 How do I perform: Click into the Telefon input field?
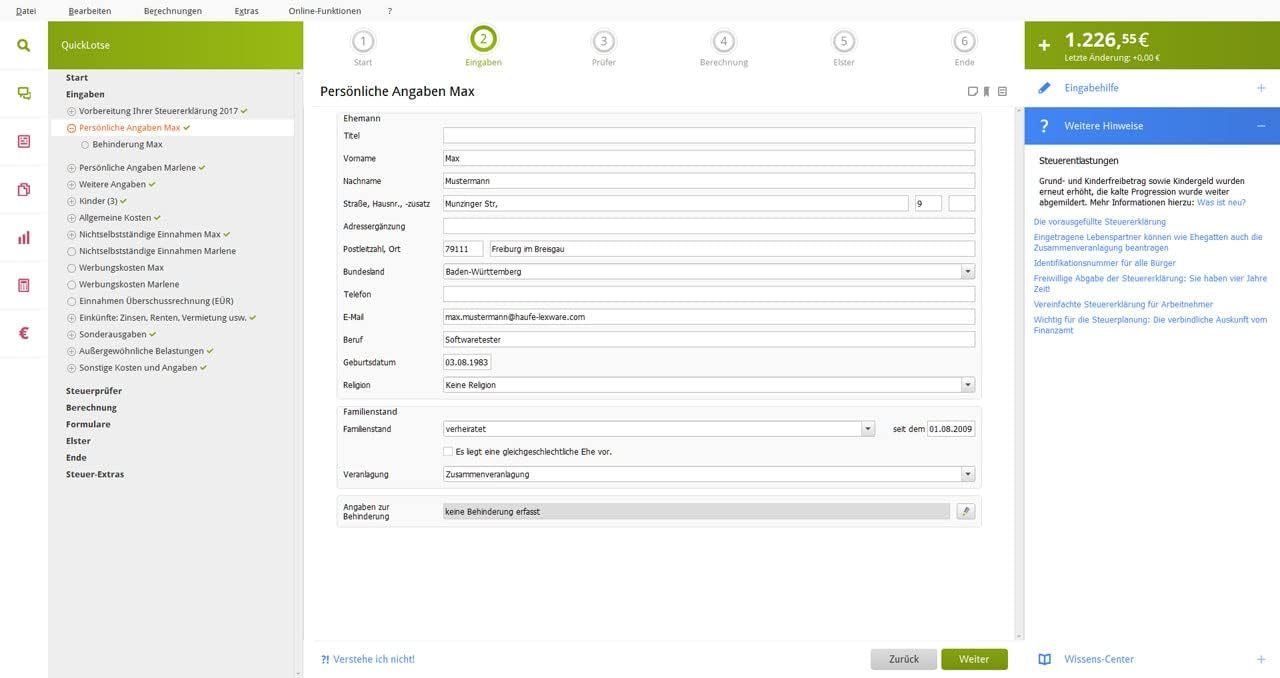click(708, 294)
